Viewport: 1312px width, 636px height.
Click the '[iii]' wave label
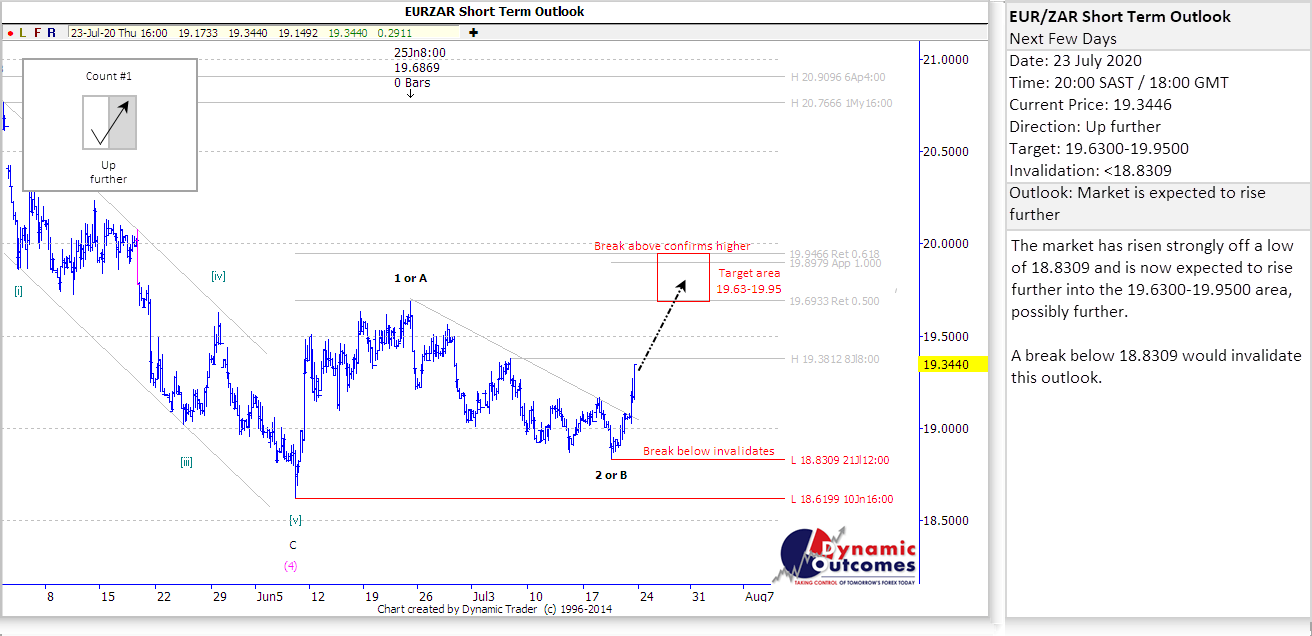[x=186, y=462]
